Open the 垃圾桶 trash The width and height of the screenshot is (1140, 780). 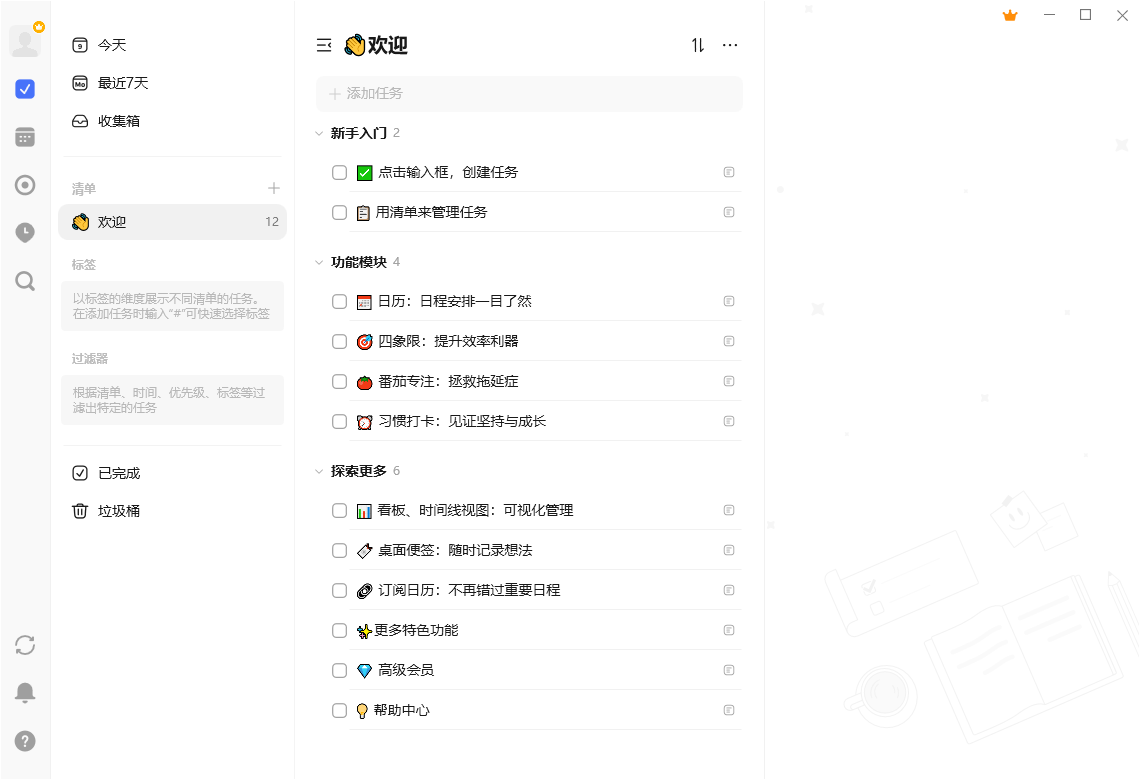[118, 511]
